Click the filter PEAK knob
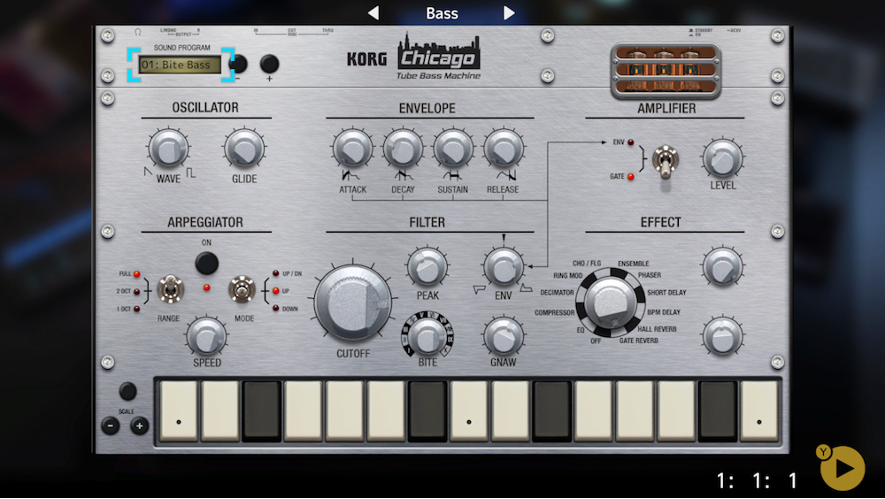Viewport: 885px width, 499px height. click(427, 268)
